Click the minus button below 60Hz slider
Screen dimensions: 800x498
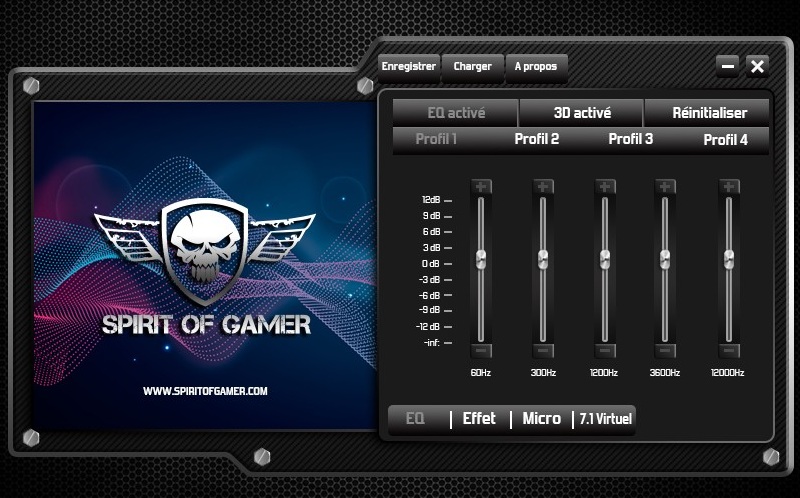[481, 351]
